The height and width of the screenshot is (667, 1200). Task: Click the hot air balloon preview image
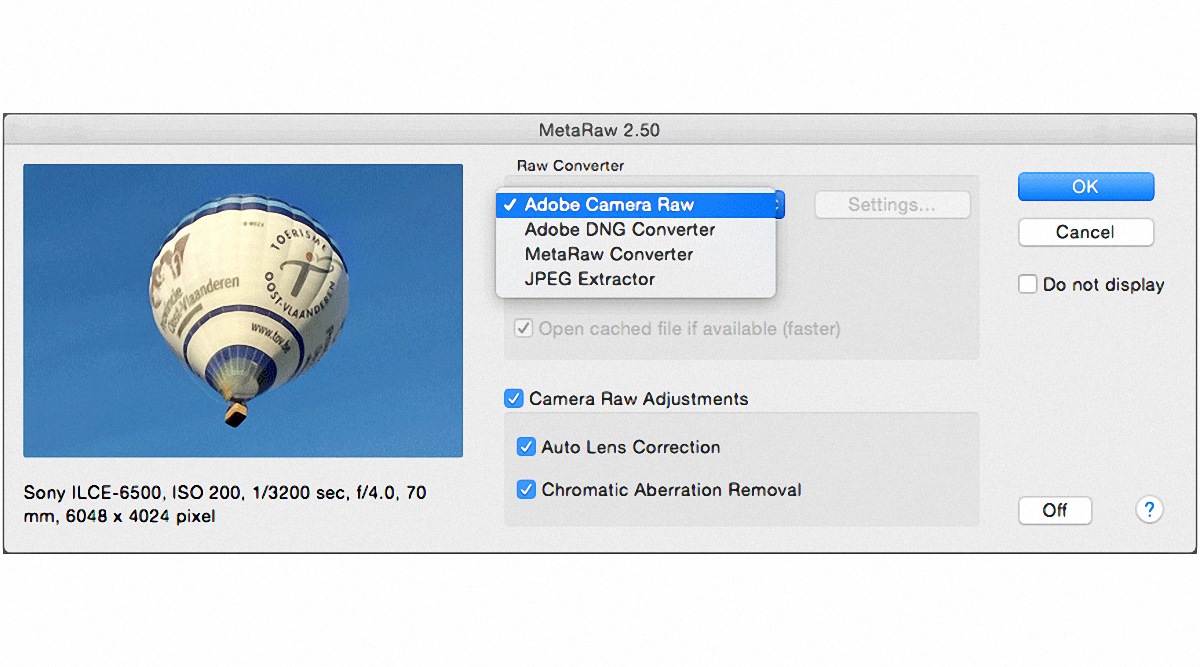coord(243,310)
